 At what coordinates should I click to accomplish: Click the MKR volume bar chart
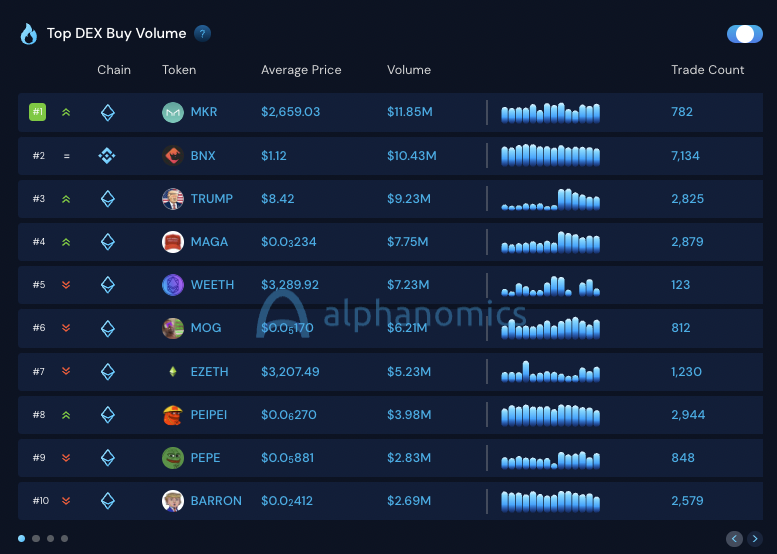pyautogui.click(x=551, y=113)
